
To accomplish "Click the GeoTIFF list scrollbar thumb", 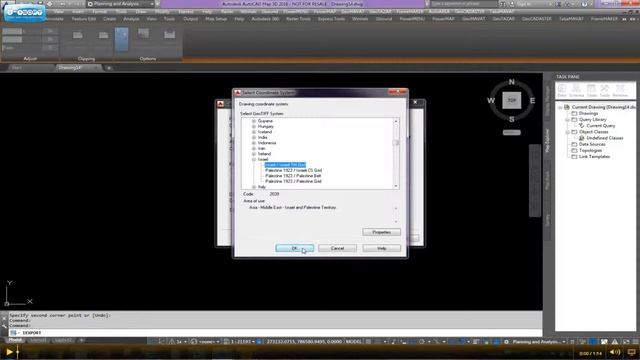I will pos(396,142).
